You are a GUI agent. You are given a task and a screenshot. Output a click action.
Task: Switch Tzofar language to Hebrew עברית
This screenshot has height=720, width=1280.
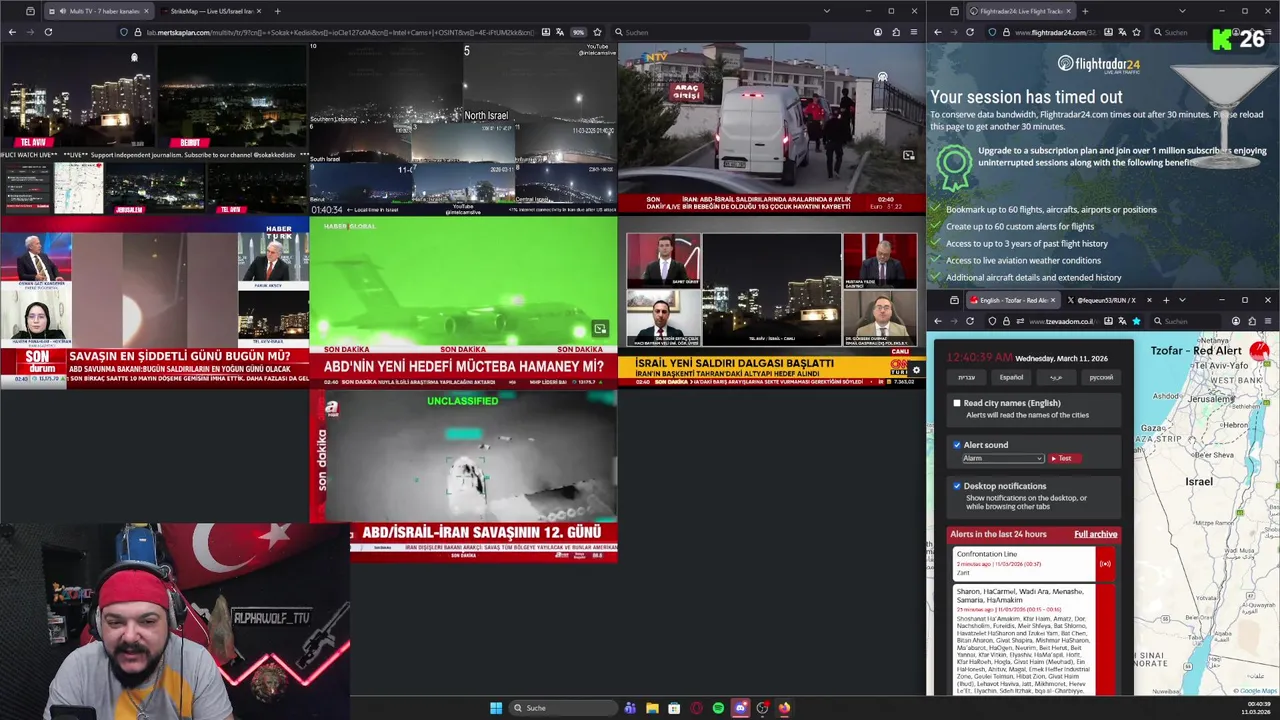click(966, 377)
